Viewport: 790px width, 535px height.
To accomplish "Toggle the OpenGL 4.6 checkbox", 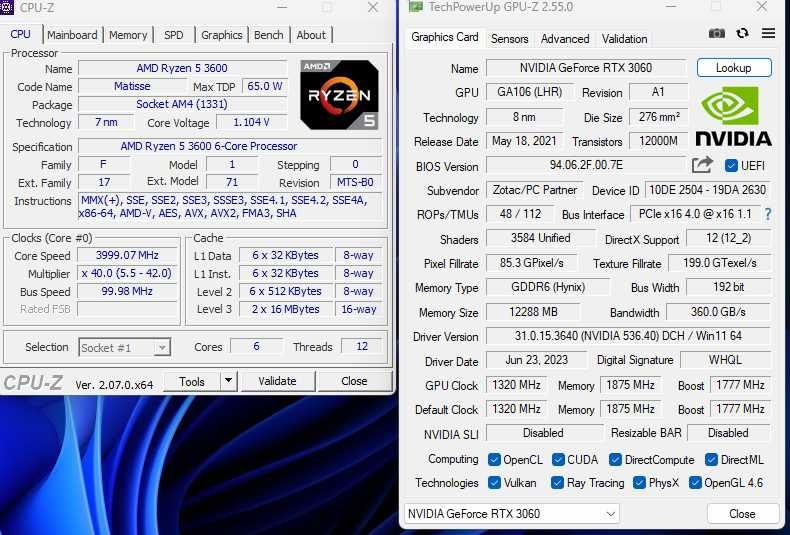I will (695, 483).
